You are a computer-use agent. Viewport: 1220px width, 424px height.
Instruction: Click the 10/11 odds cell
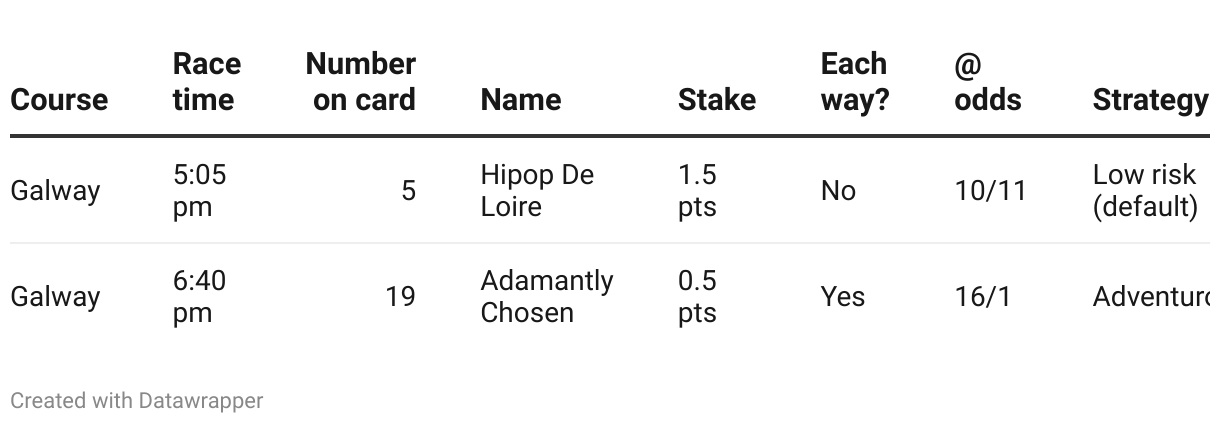pyautogui.click(x=991, y=190)
